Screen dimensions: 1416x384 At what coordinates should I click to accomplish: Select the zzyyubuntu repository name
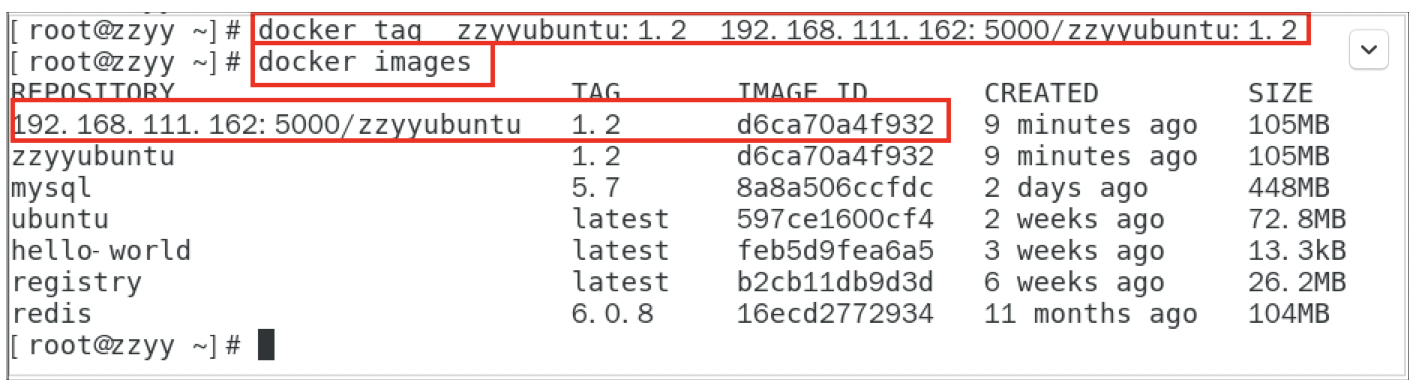point(92,157)
